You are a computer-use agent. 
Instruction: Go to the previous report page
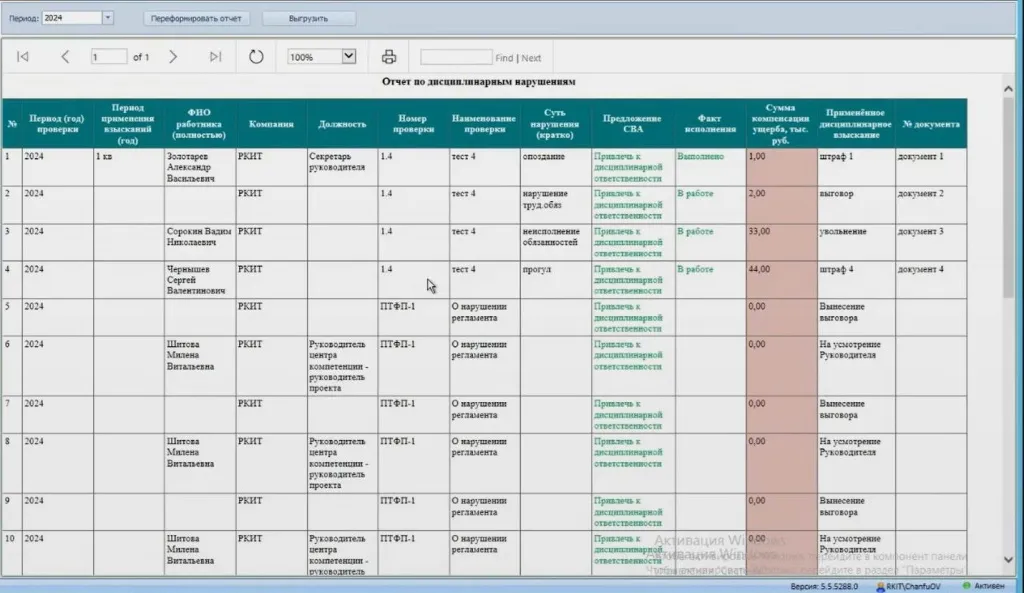click(x=65, y=57)
